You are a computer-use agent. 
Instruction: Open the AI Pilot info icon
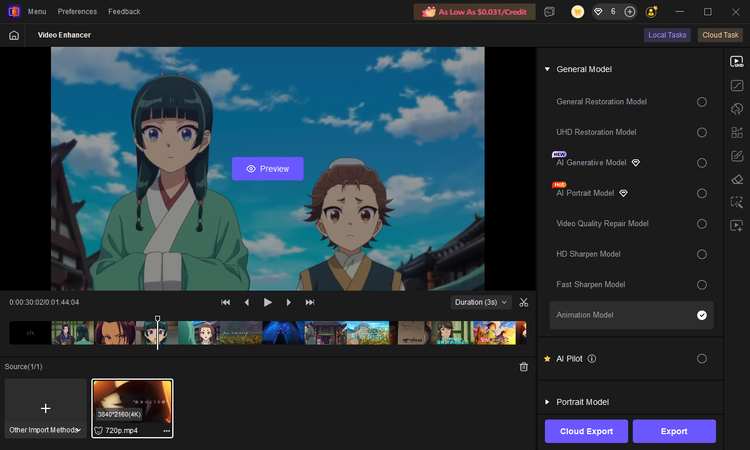(592, 359)
